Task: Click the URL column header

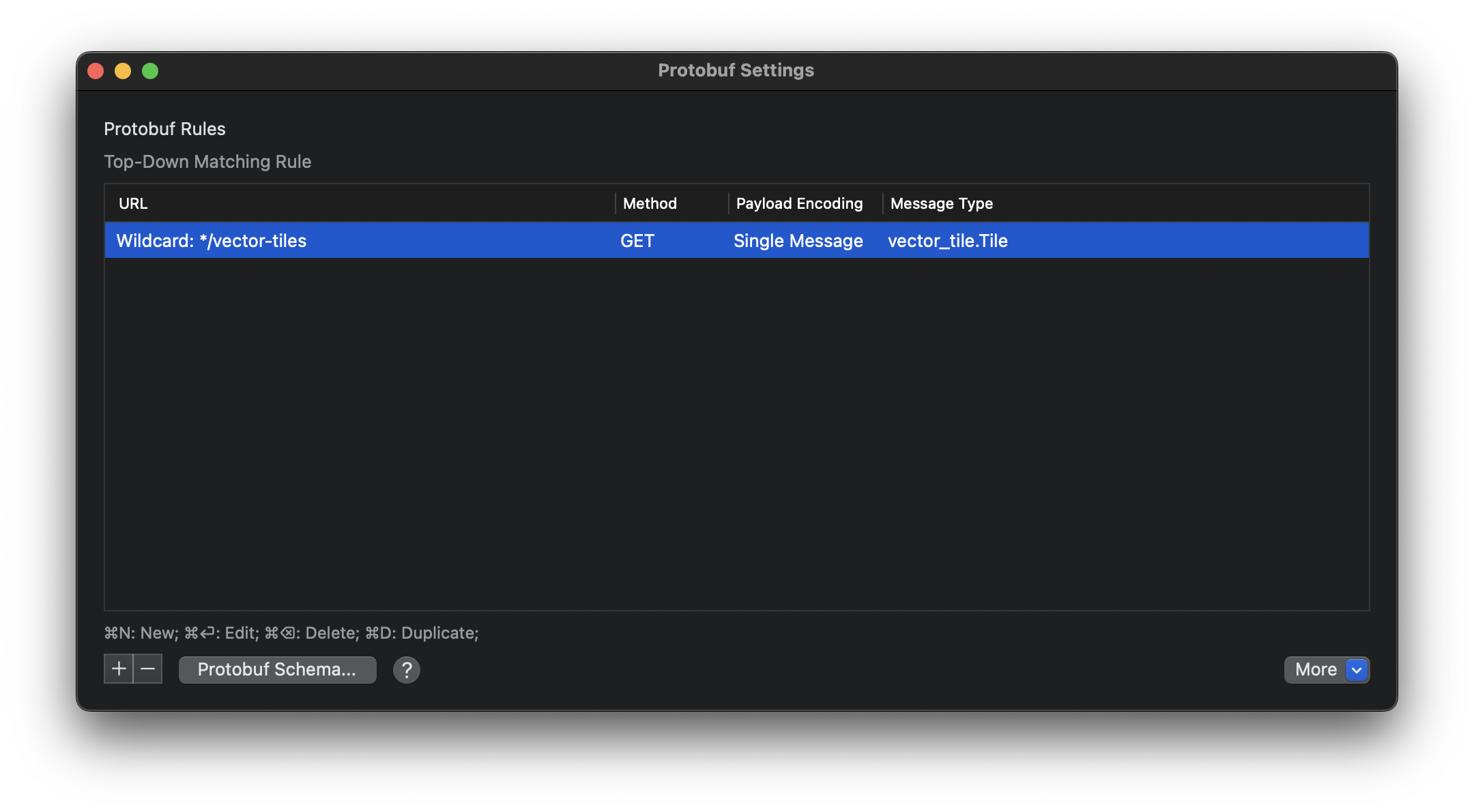Action: coord(132,203)
